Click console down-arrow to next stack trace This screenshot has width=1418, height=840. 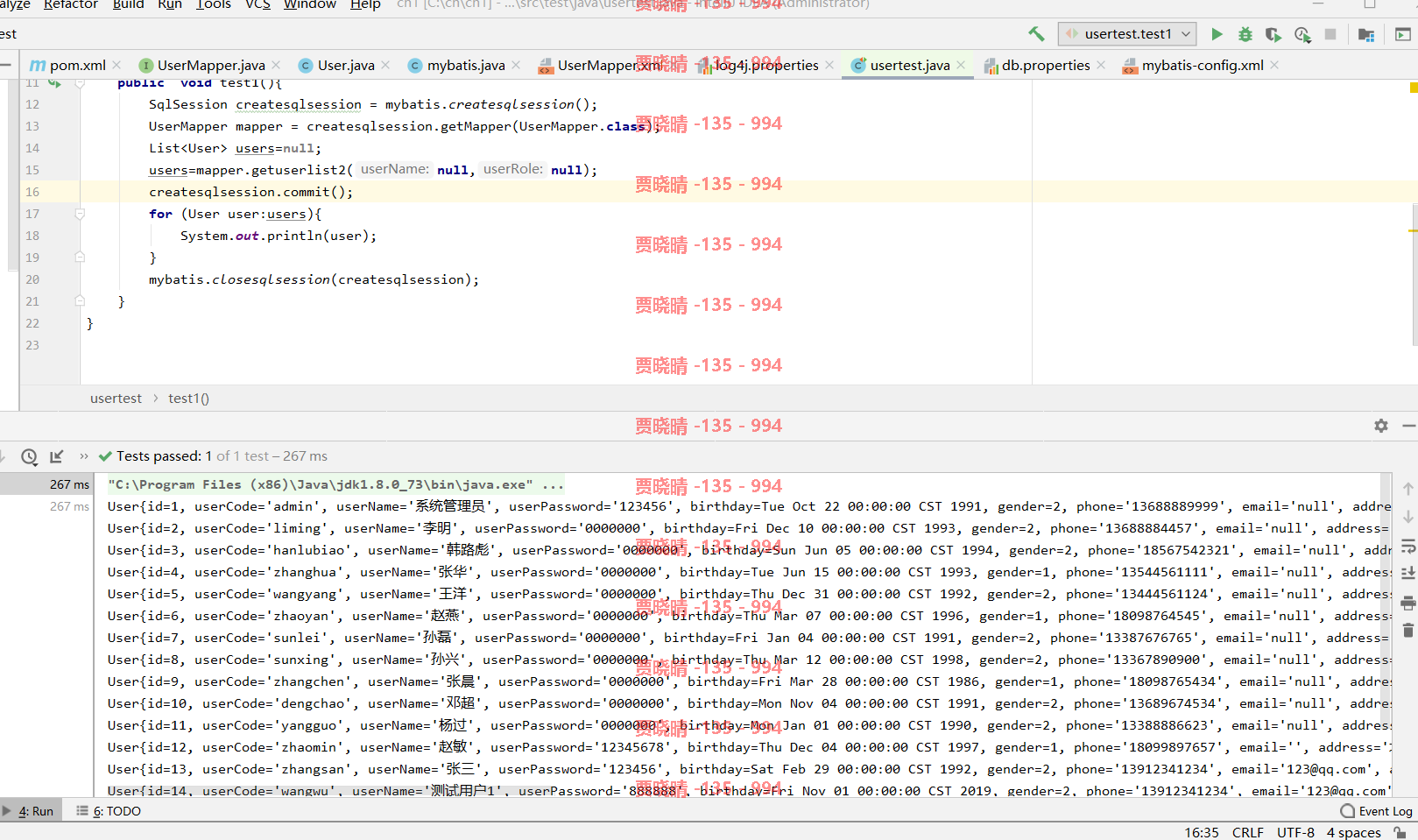[1408, 517]
